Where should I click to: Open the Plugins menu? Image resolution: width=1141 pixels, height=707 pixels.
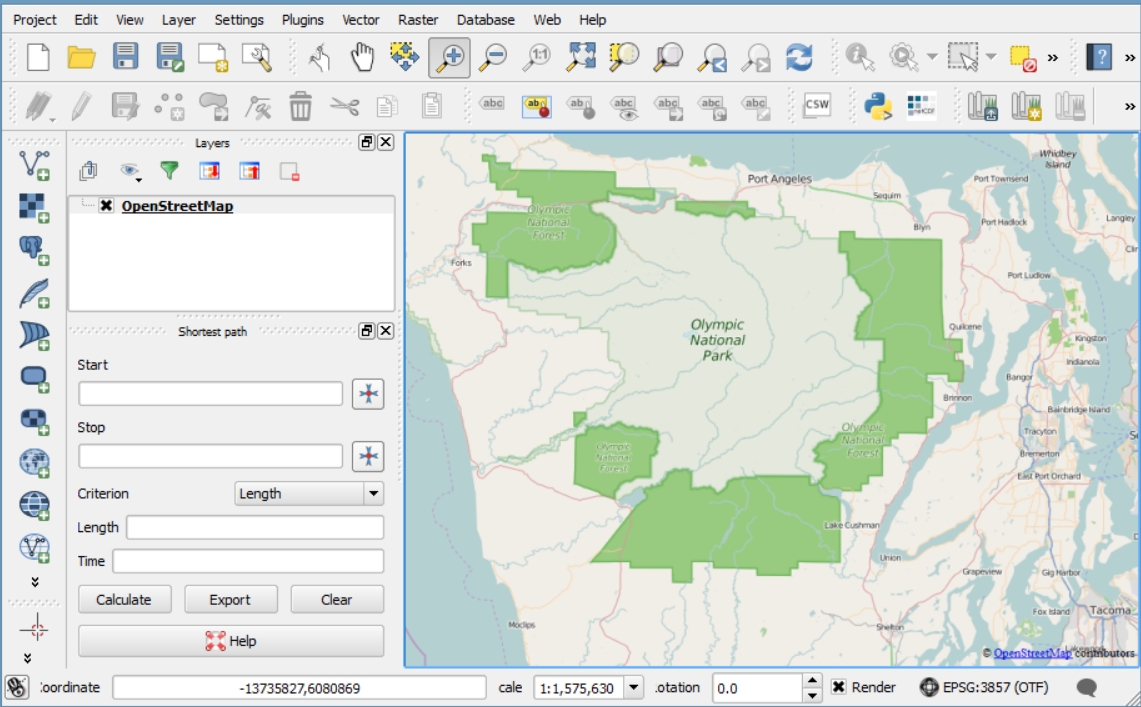pyautogui.click(x=302, y=19)
